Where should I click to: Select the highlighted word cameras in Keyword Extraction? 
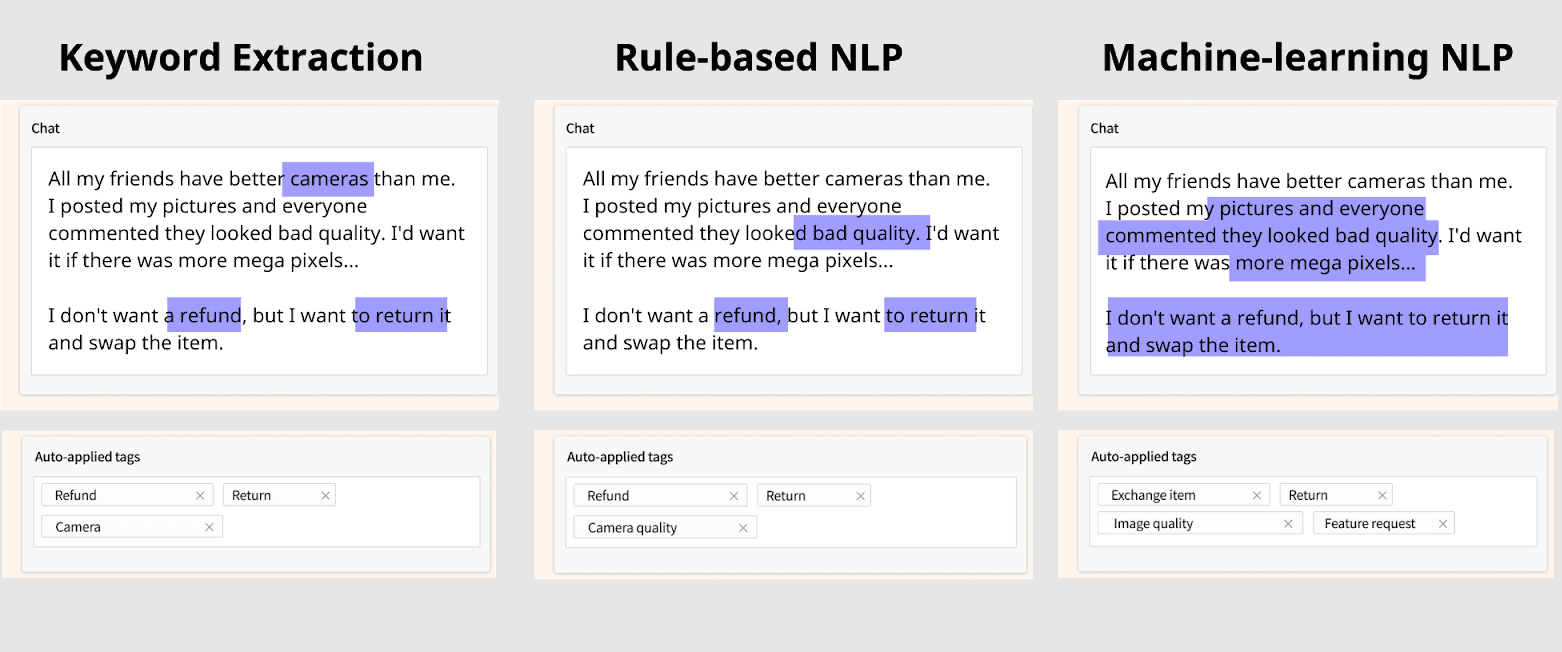click(x=328, y=179)
